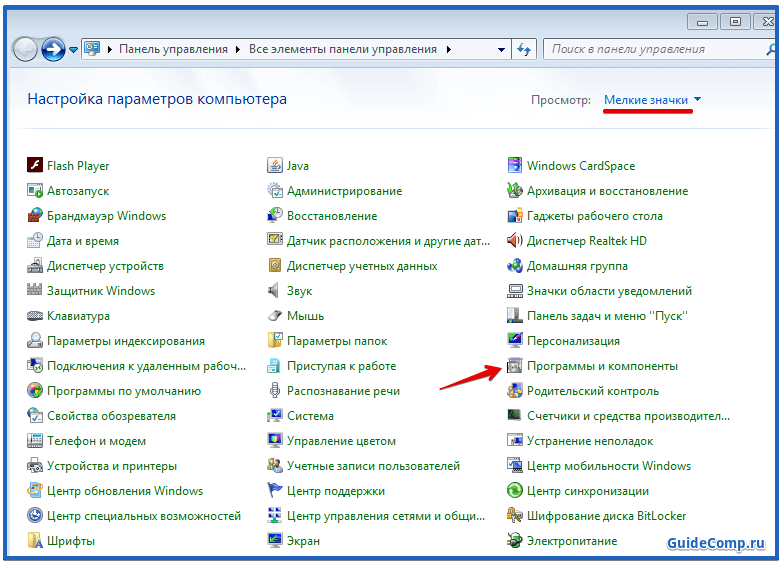784x564 pixels.
Task: Open Свойства обозревателя link
Action: [x=111, y=416]
